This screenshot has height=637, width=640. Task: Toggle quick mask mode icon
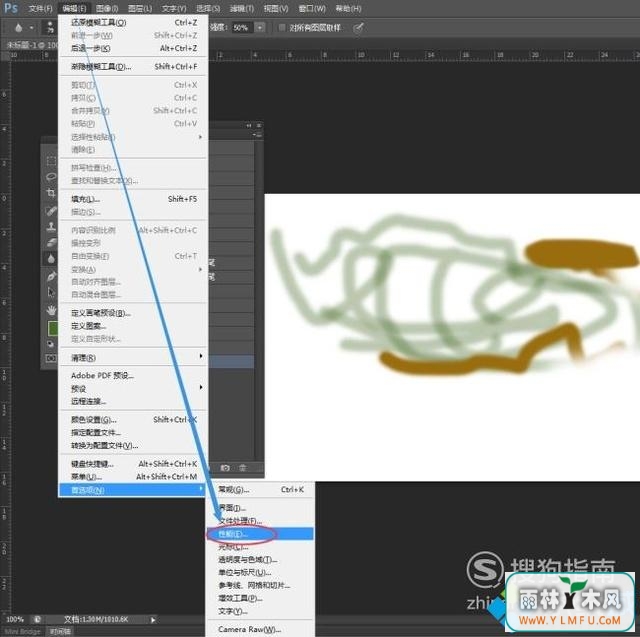(x=51, y=358)
